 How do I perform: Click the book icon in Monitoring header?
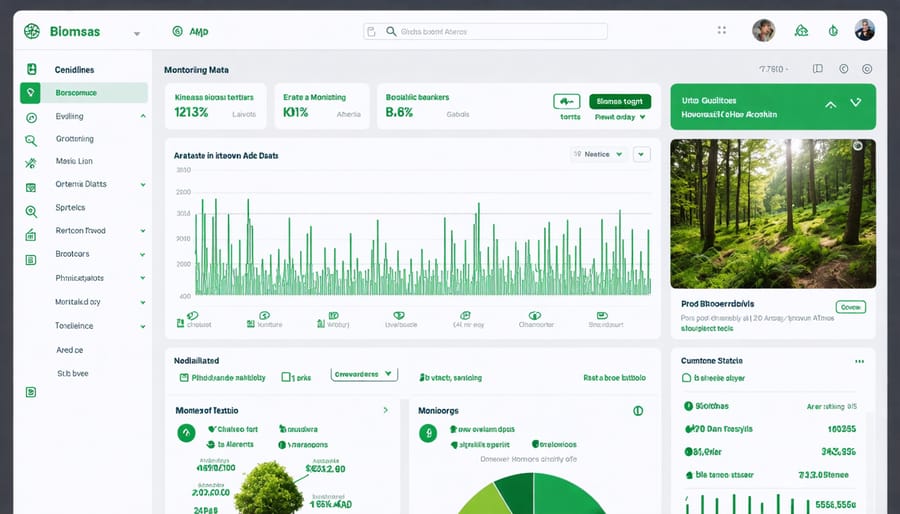pyautogui.click(x=818, y=69)
